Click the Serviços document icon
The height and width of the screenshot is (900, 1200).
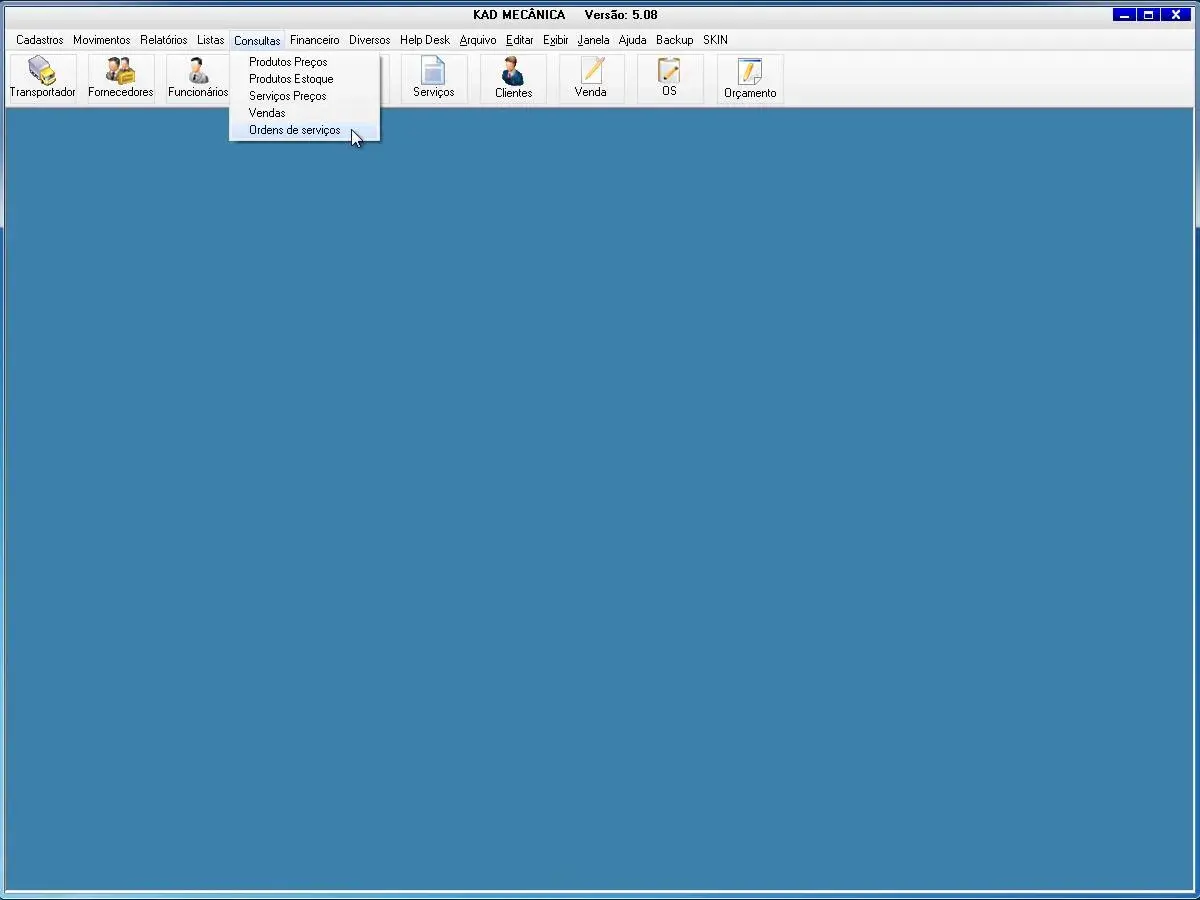tap(433, 78)
